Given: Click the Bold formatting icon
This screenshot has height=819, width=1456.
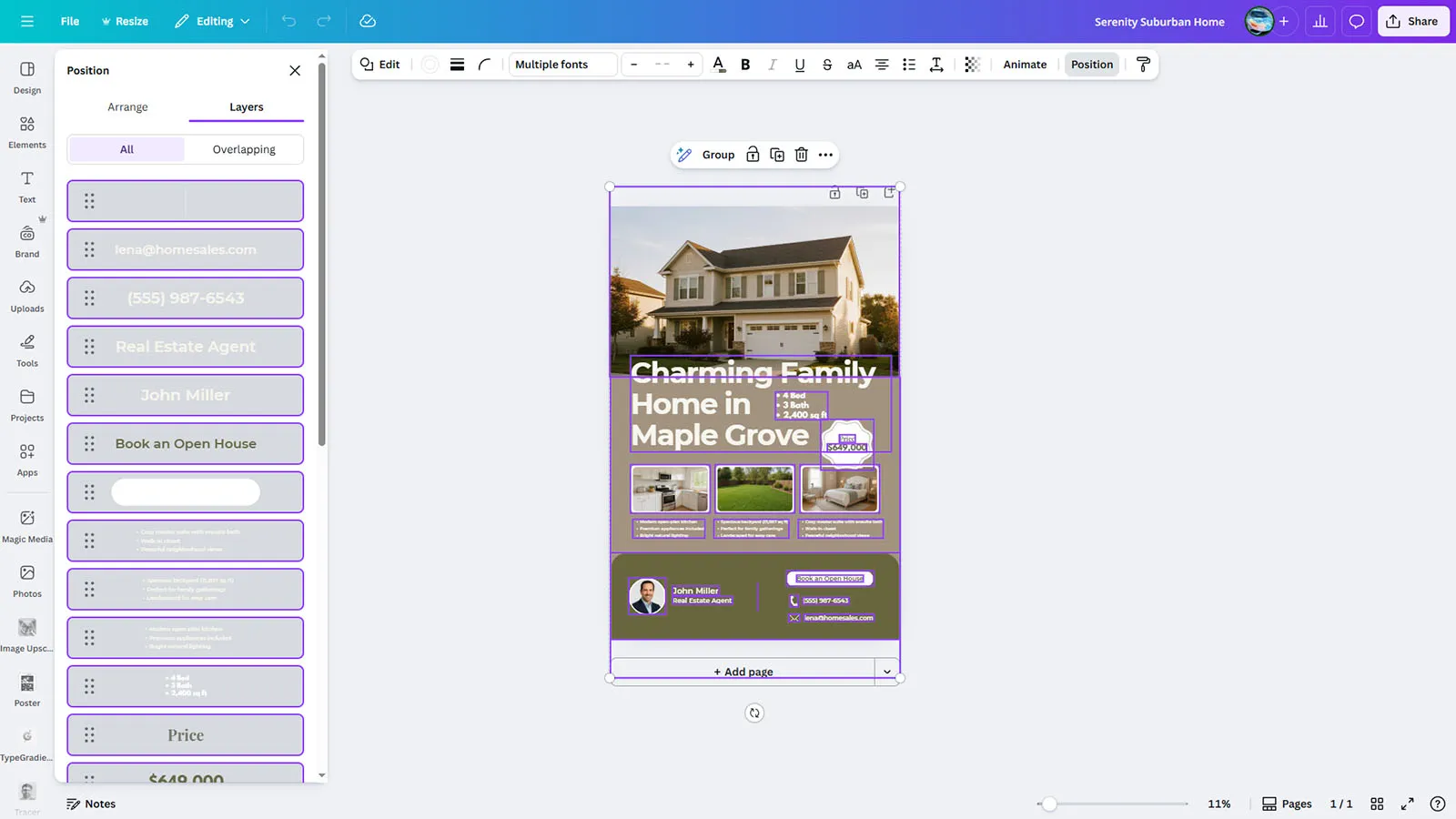Looking at the screenshot, I should pos(745,65).
